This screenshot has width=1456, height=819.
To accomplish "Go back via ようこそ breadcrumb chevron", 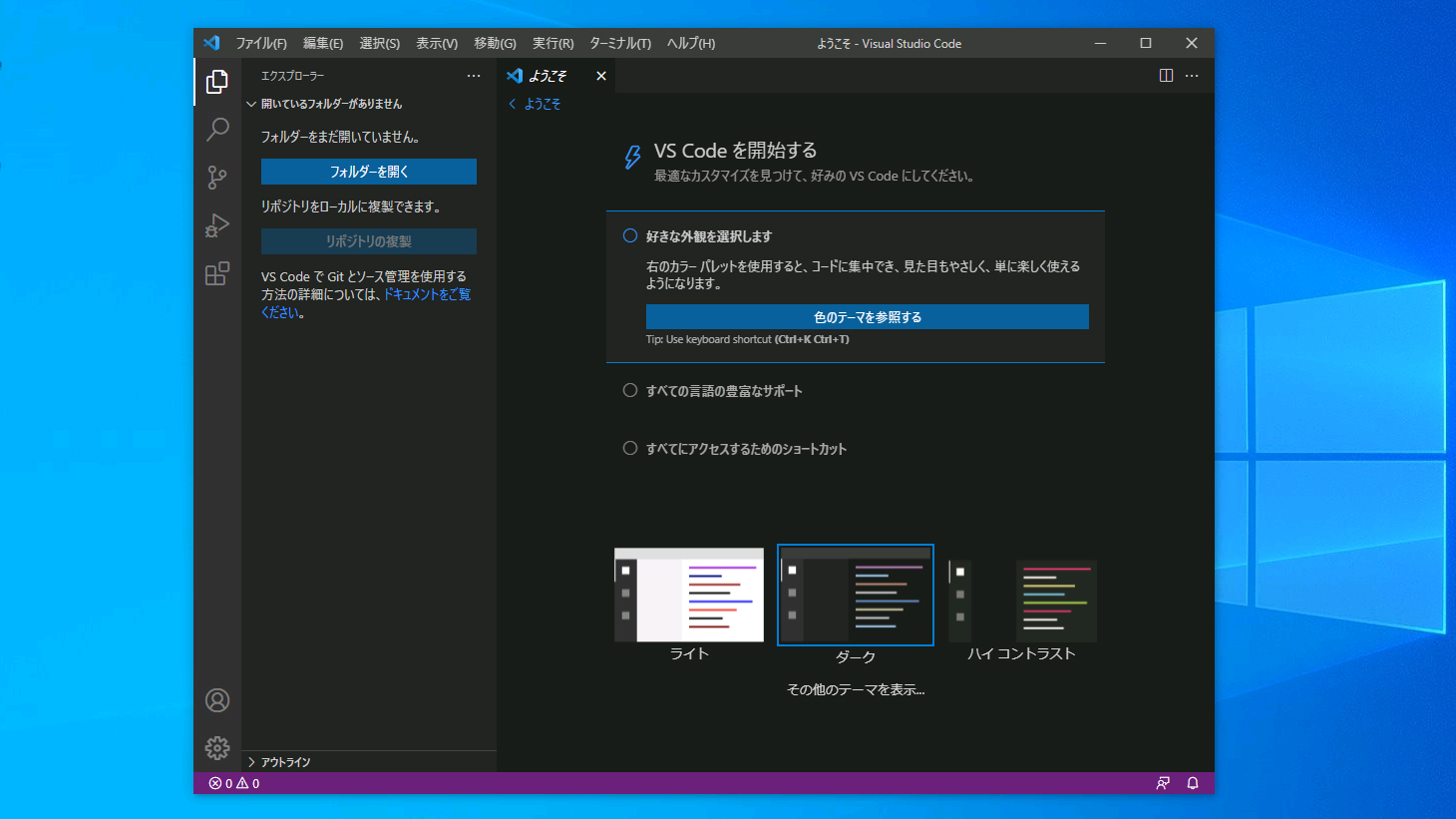I will 513,104.
